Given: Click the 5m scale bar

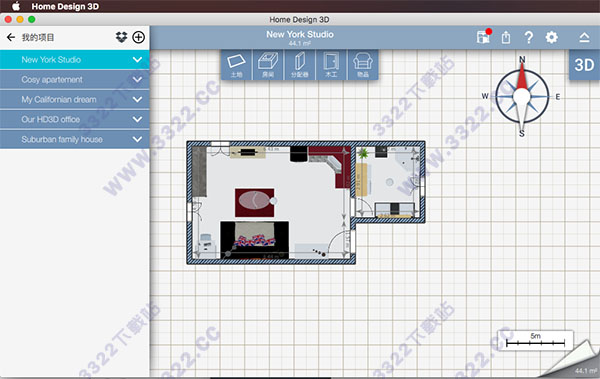Looking at the screenshot, I should (x=535, y=340).
